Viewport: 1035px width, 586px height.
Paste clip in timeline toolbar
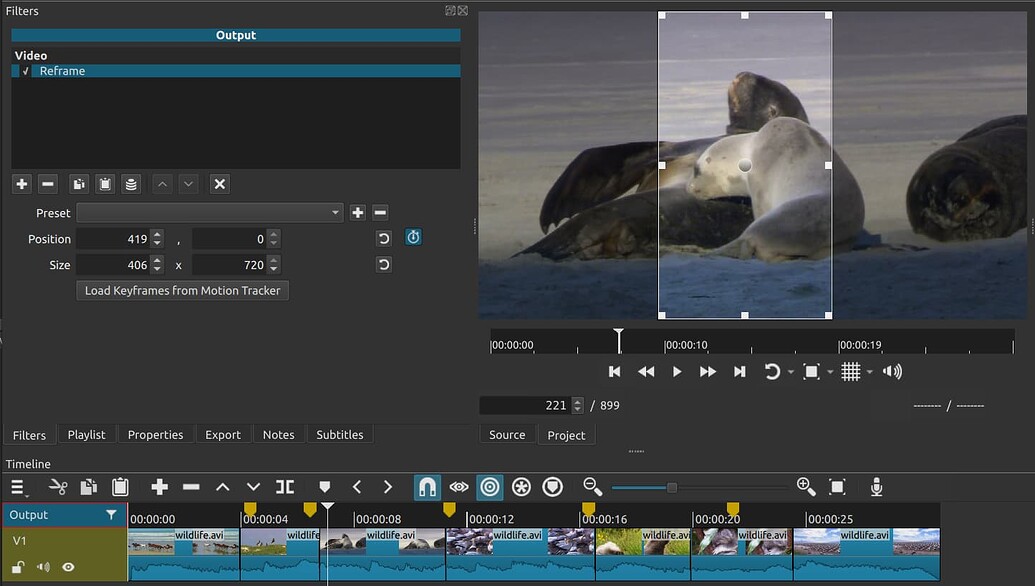point(120,487)
